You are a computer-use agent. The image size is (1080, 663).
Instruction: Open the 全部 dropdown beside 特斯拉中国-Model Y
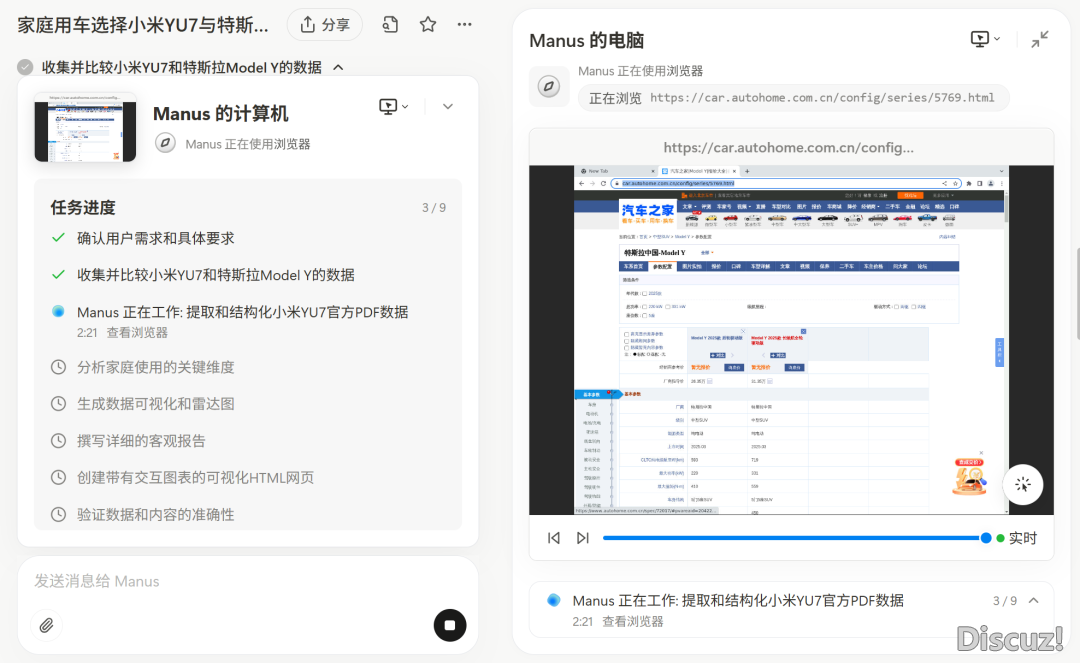coord(707,253)
